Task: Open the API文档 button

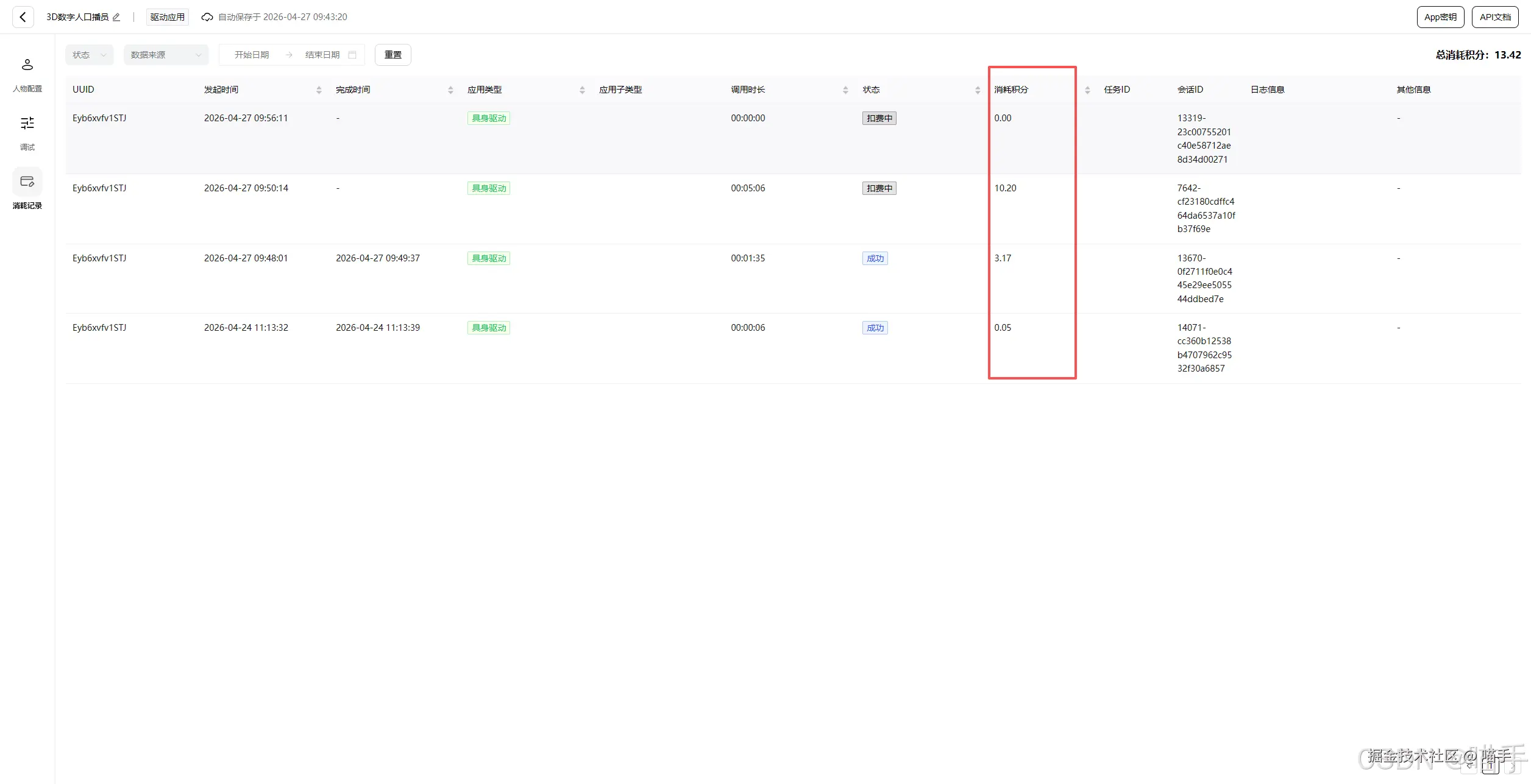Action: tap(1495, 17)
